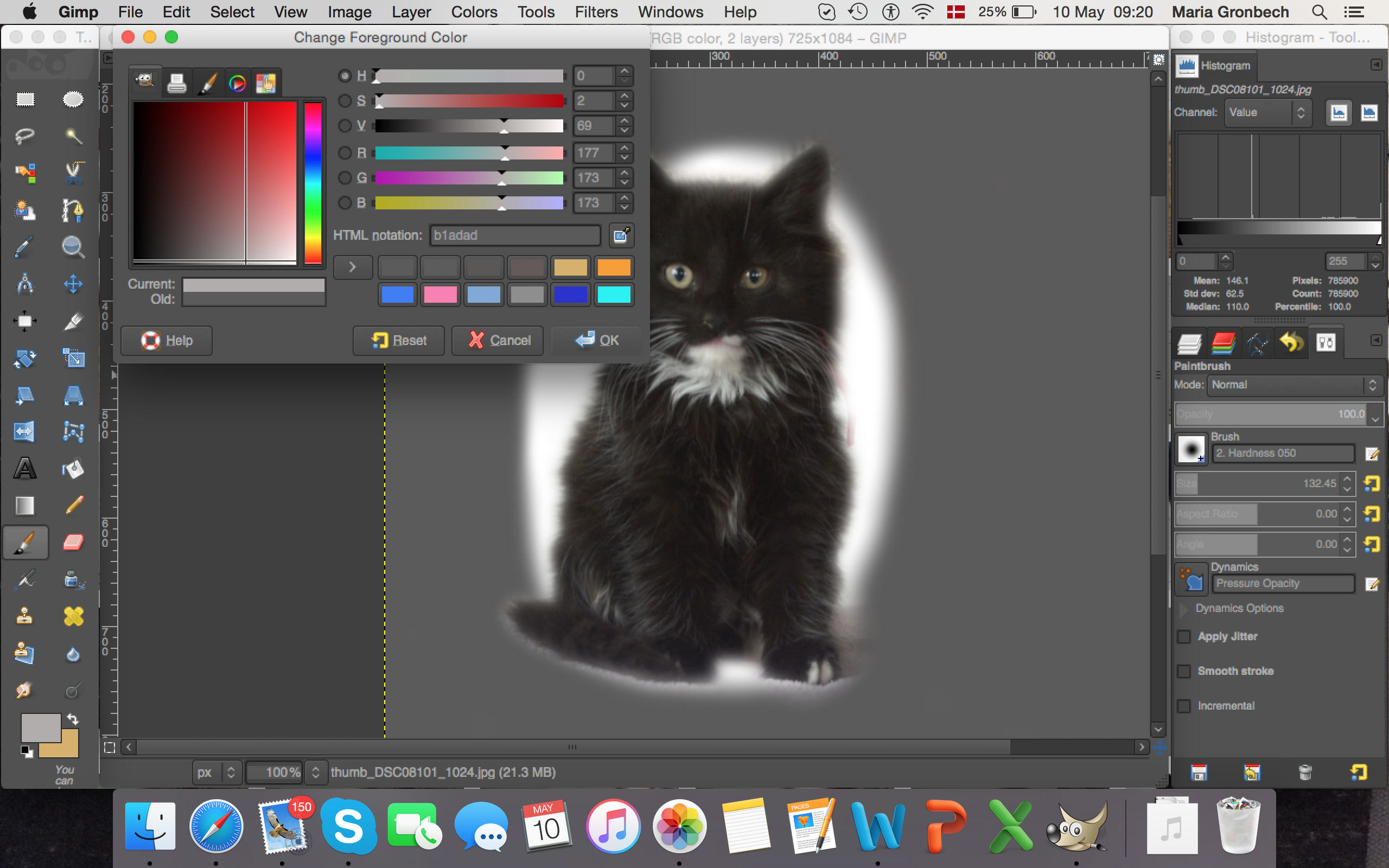Viewport: 1389px width, 868px height.
Task: Select the Text tool
Action: [x=24, y=468]
